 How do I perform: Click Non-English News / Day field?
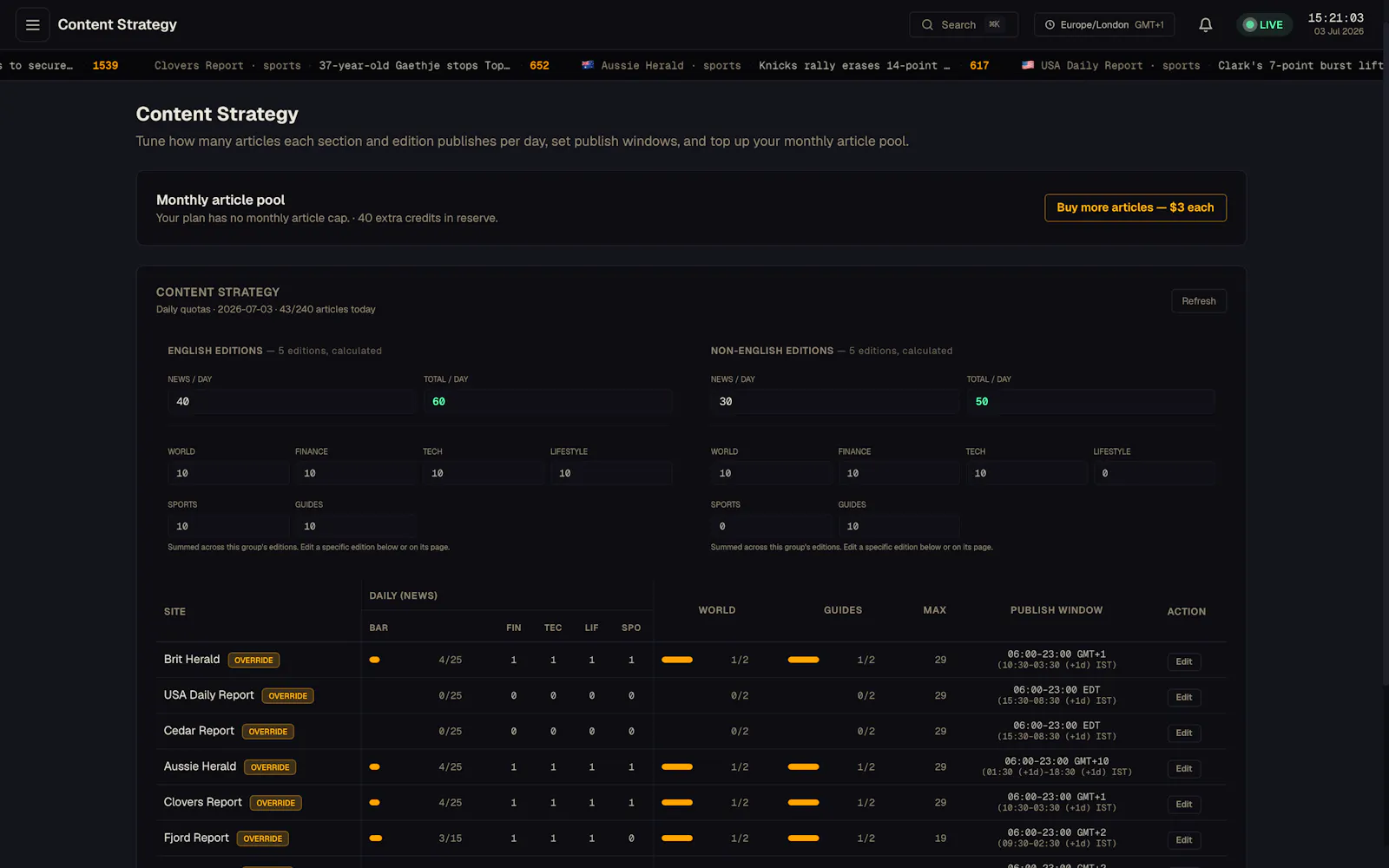[x=835, y=402]
